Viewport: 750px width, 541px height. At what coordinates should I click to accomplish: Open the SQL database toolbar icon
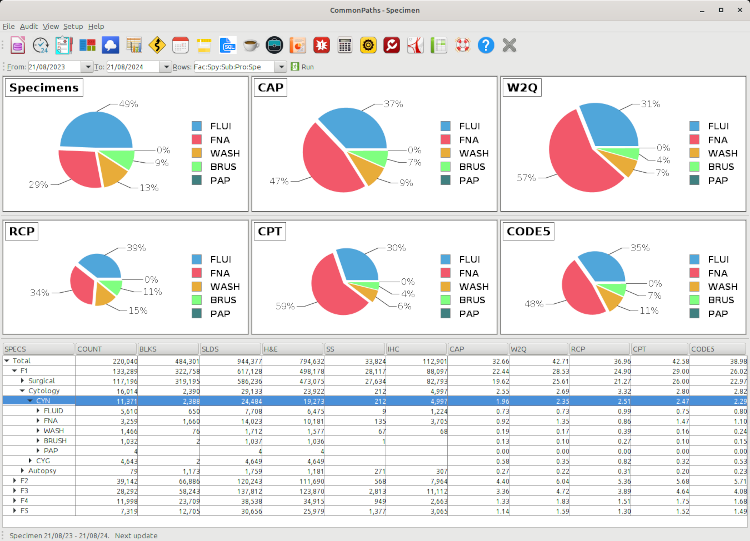click(x=227, y=45)
